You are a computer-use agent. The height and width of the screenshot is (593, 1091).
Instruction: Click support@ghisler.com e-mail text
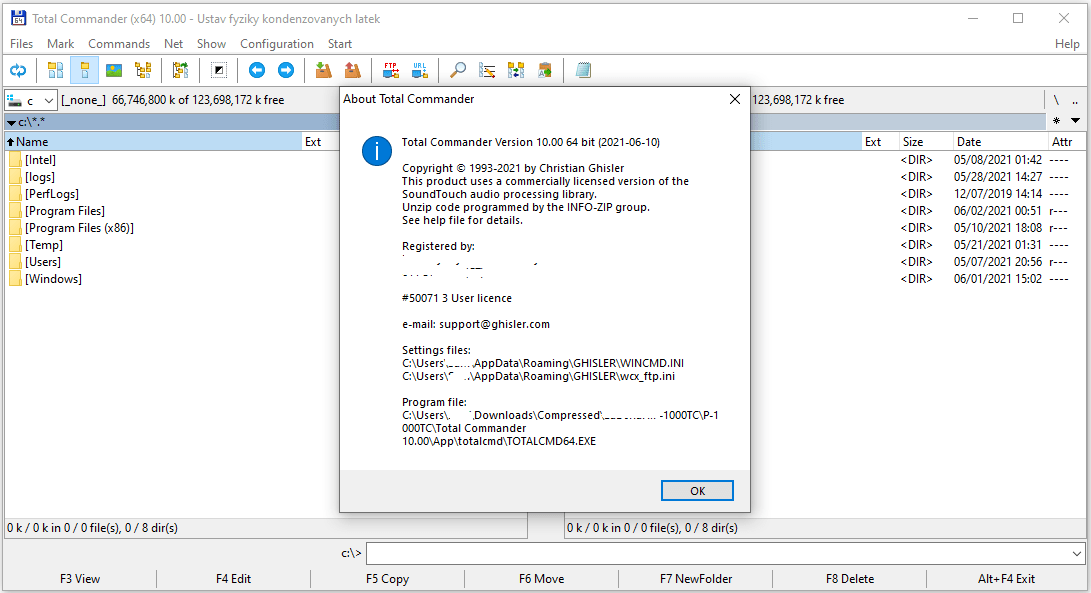[494, 324]
